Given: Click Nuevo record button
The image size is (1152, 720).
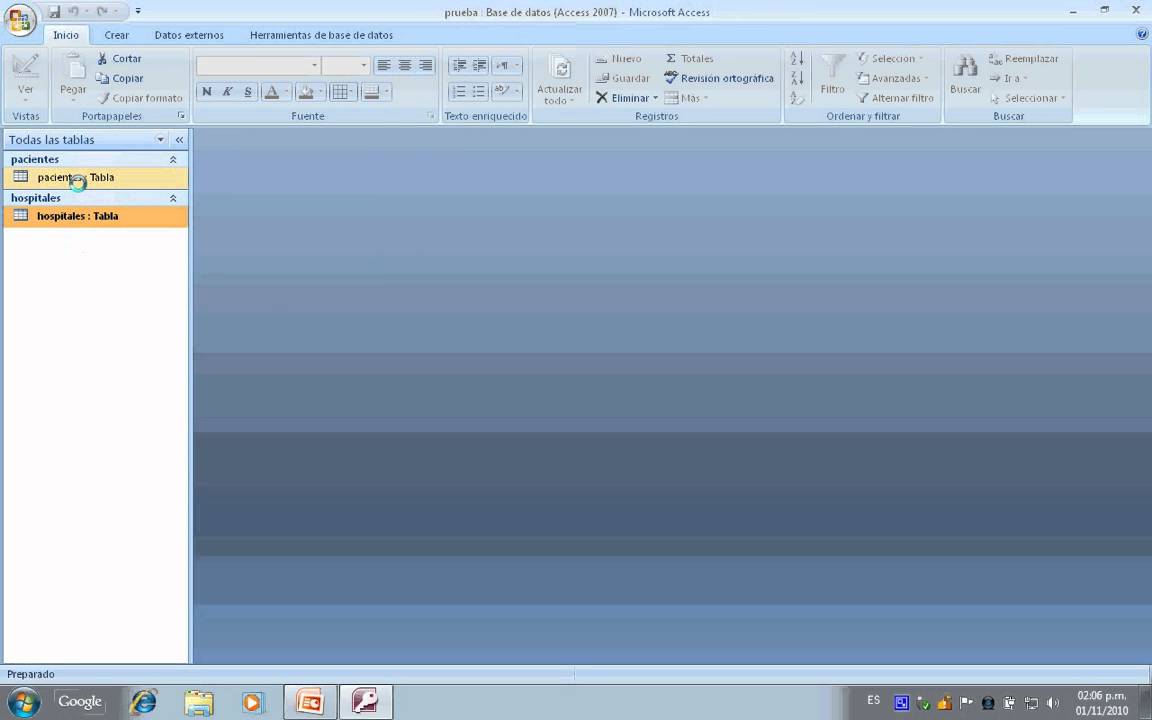Looking at the screenshot, I should coord(618,58).
